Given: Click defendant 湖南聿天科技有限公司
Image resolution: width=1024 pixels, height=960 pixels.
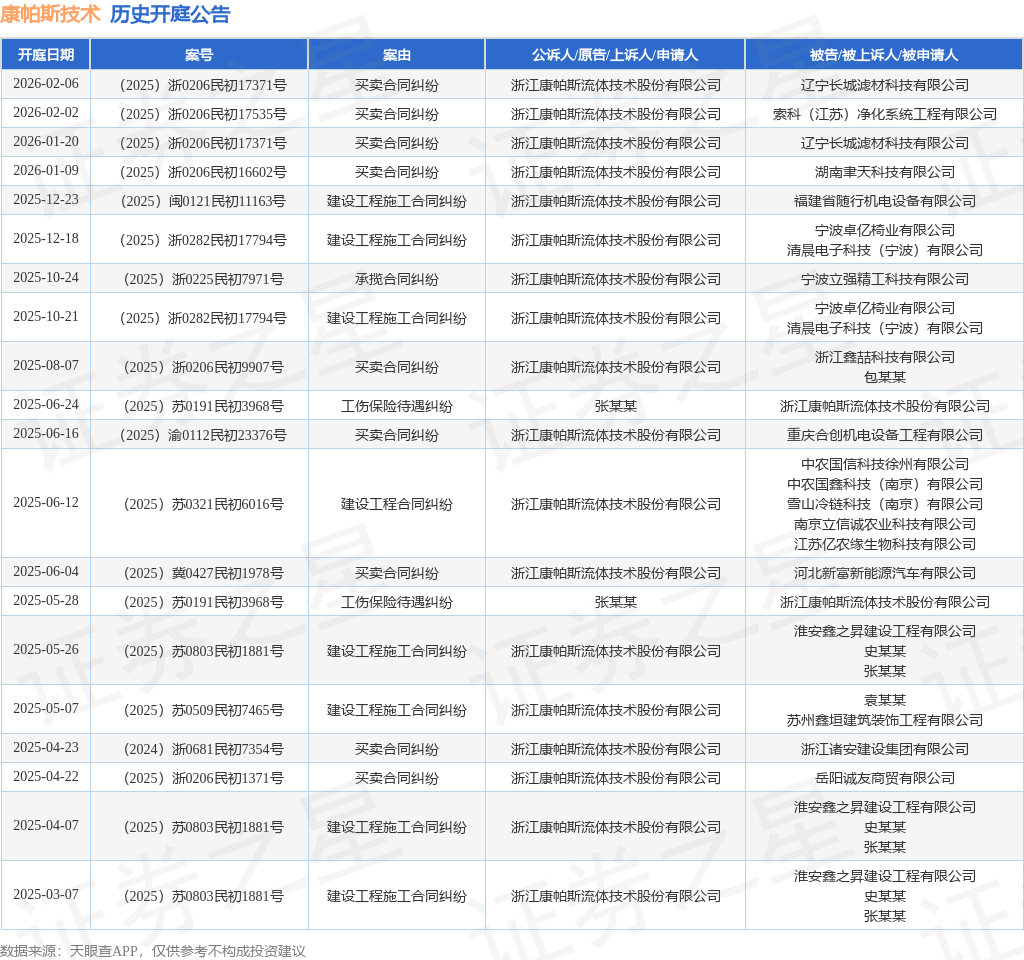Looking at the screenshot, I should 884,172.
